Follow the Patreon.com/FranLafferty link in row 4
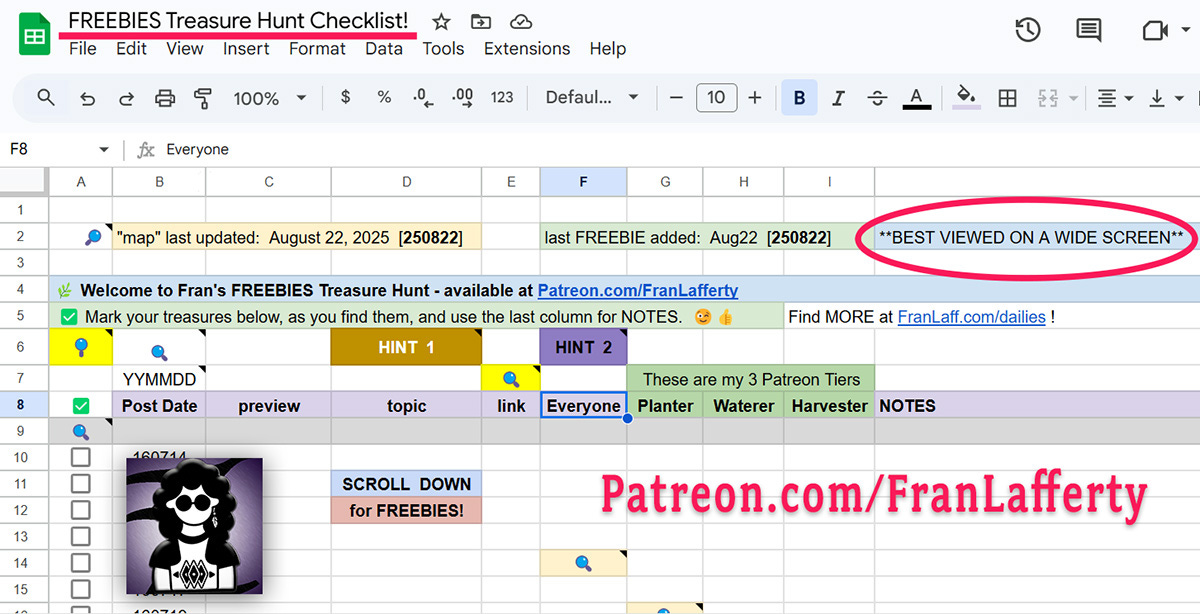Viewport: 1200px width, 614px height. tap(638, 291)
